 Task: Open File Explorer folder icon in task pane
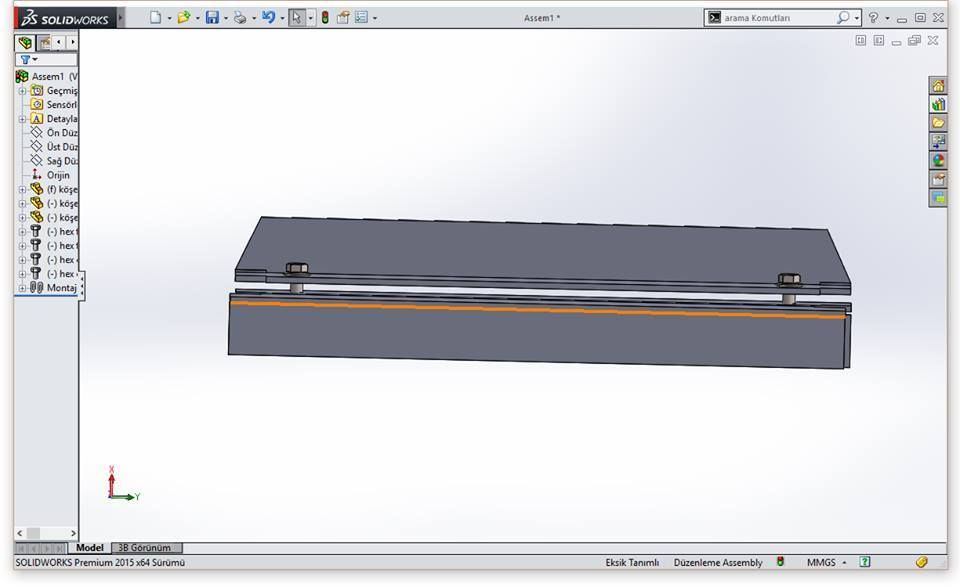938,123
